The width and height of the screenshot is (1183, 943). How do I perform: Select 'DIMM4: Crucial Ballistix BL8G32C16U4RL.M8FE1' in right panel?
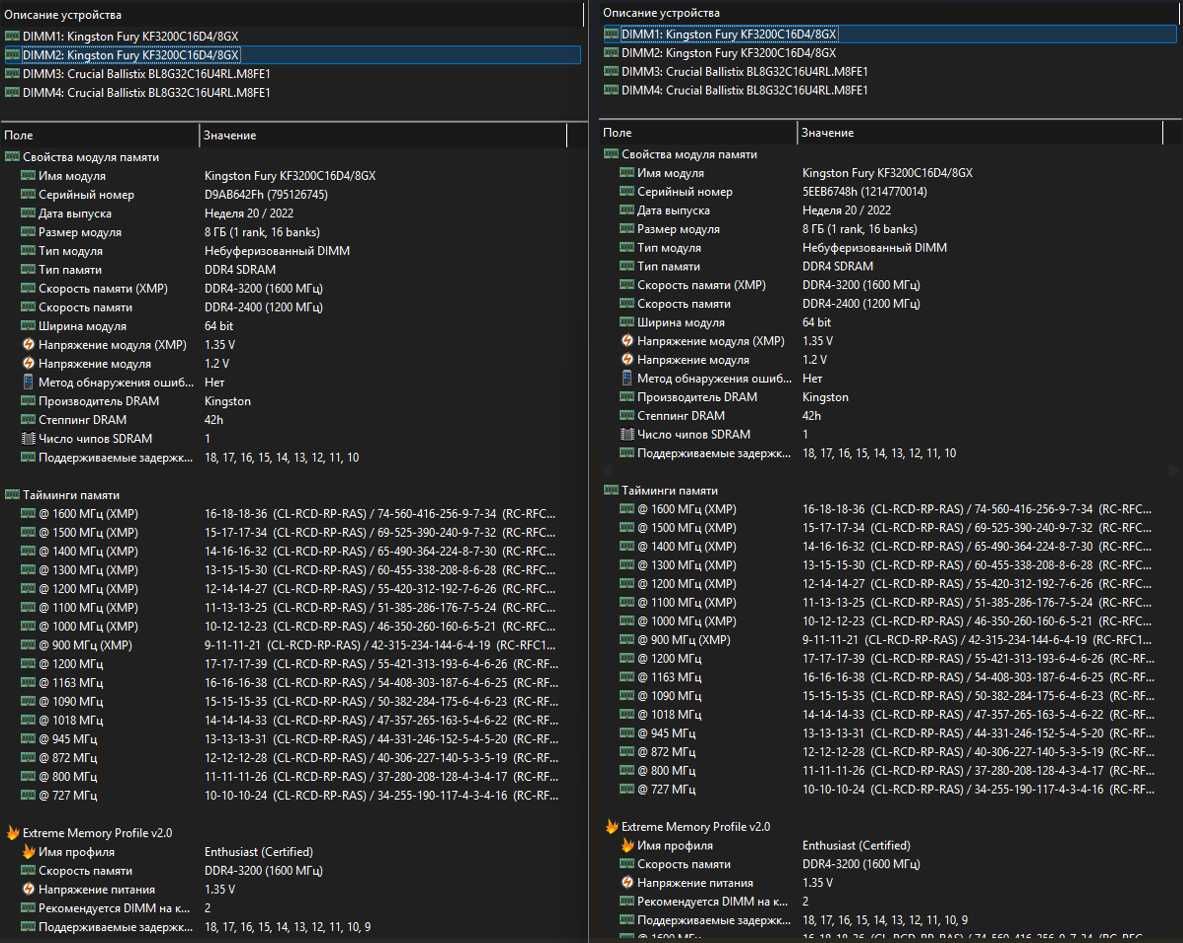coord(745,90)
